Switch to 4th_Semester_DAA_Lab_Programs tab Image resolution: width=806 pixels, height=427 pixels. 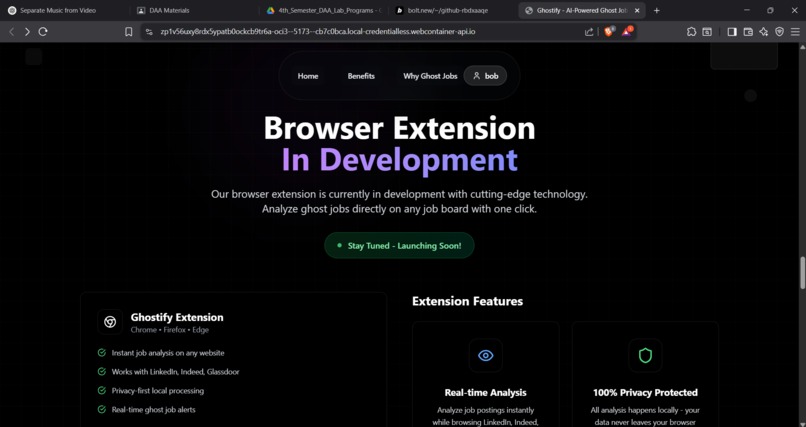point(324,10)
